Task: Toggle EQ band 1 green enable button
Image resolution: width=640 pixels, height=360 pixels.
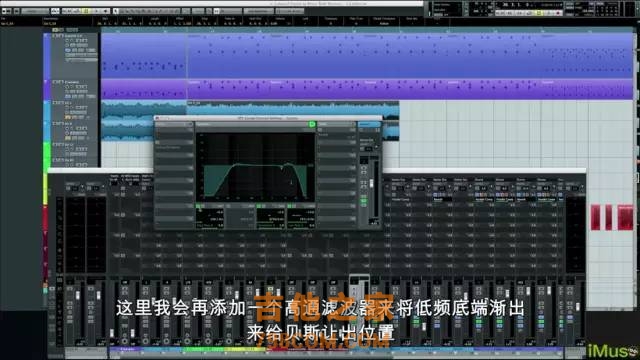Action: click(x=198, y=207)
